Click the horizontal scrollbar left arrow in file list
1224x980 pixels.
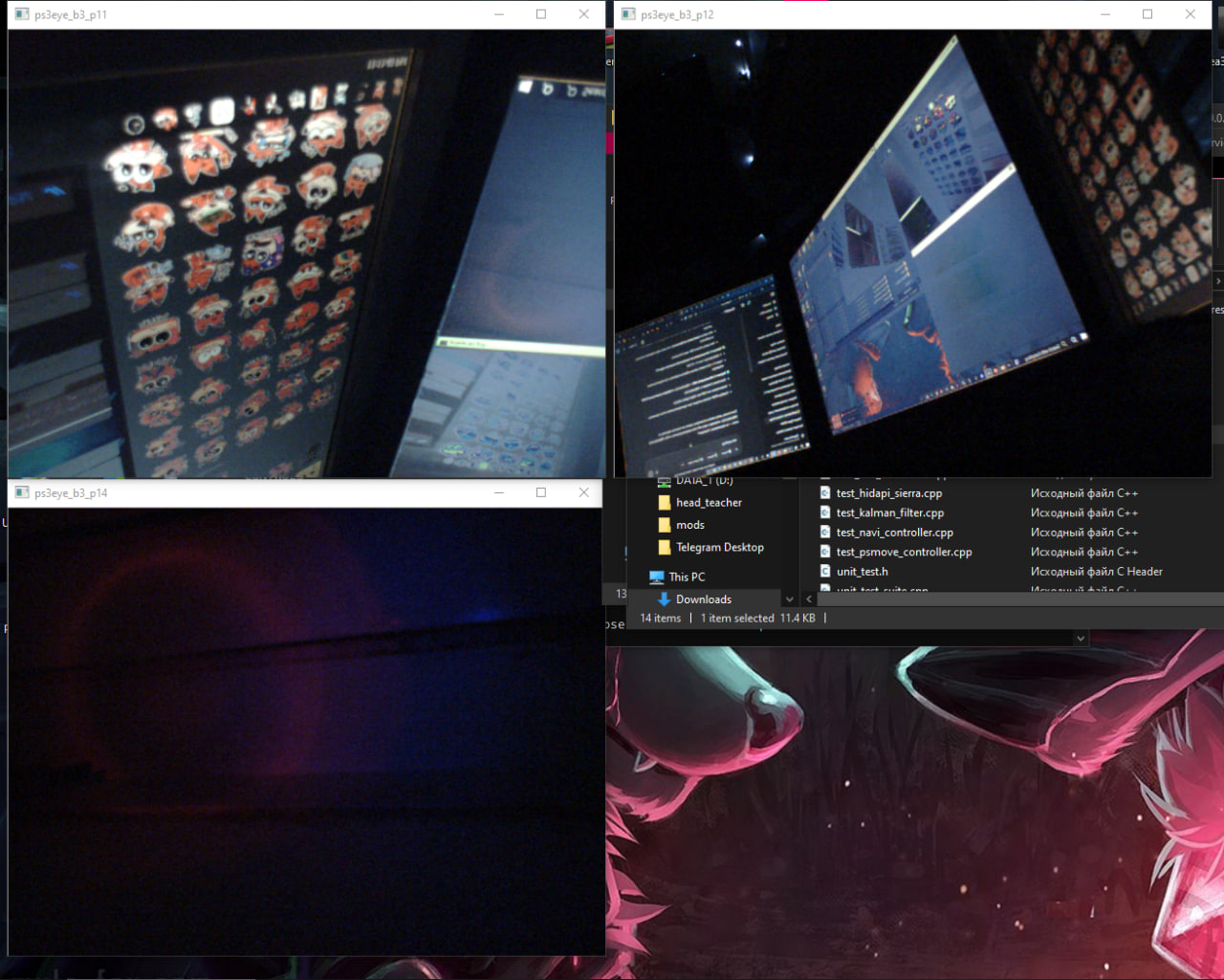click(809, 599)
